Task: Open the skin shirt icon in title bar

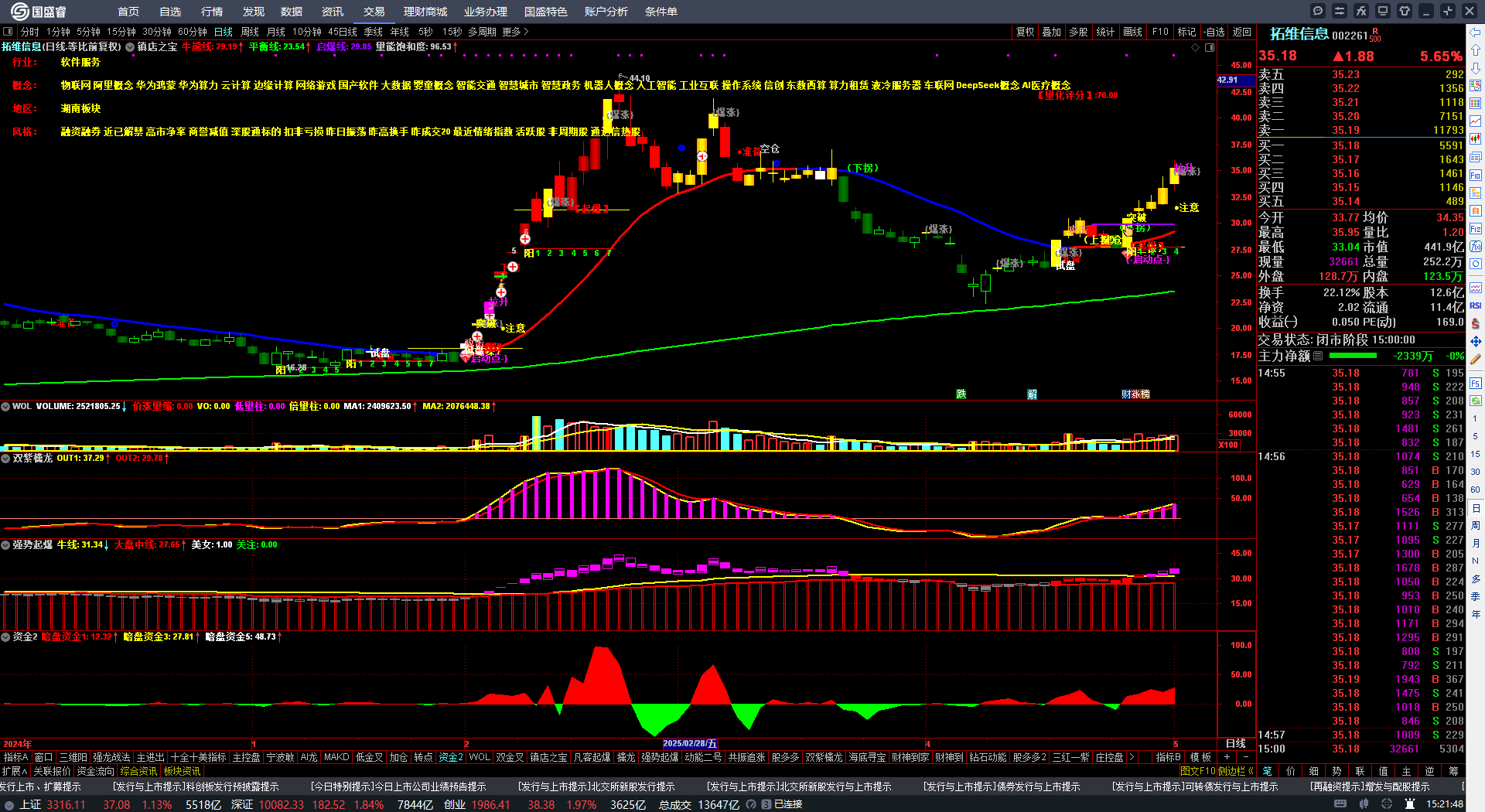Action: 1405,11
